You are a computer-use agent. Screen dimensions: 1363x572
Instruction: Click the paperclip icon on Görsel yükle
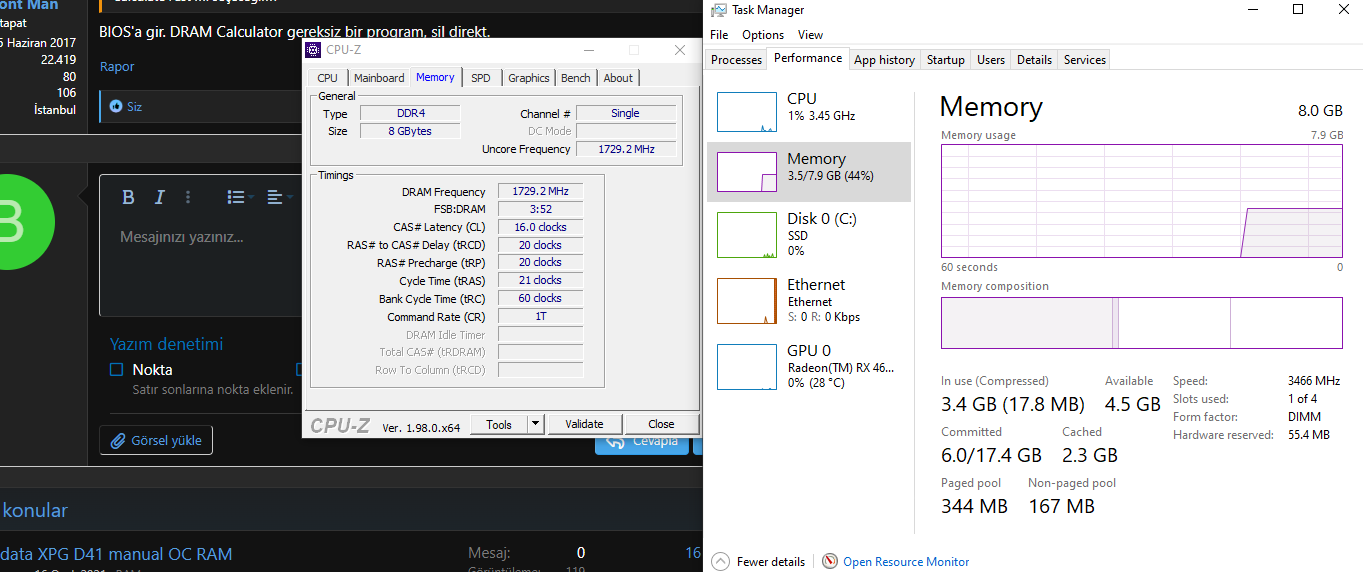click(118, 440)
